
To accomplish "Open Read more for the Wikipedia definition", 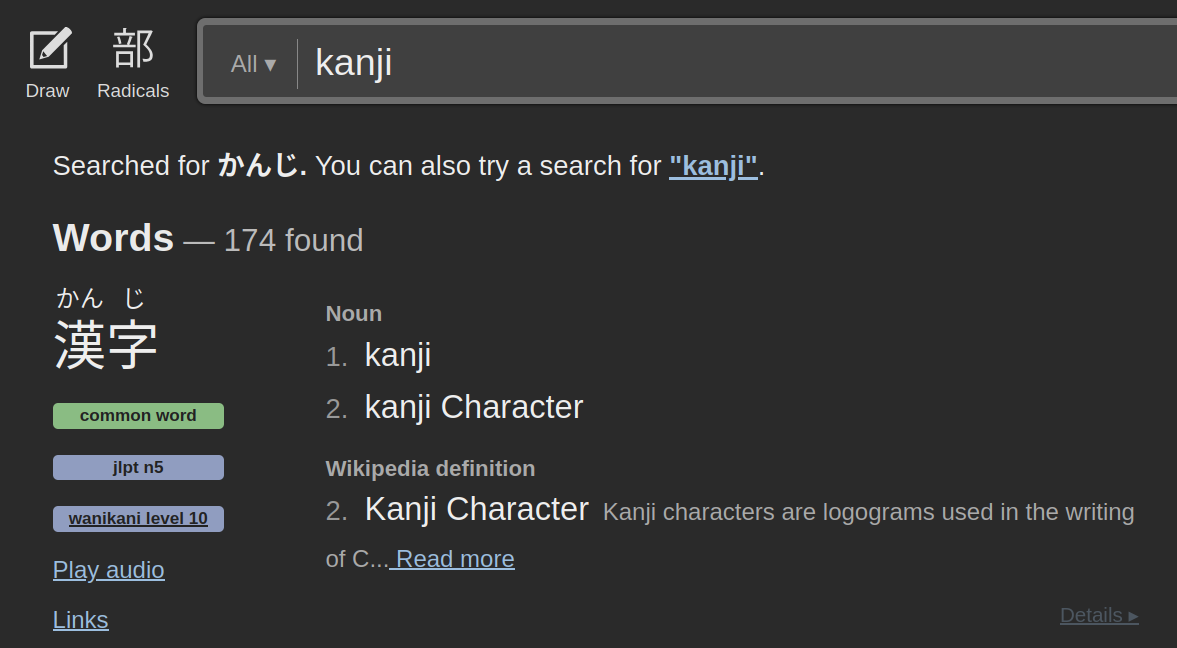I will (453, 559).
